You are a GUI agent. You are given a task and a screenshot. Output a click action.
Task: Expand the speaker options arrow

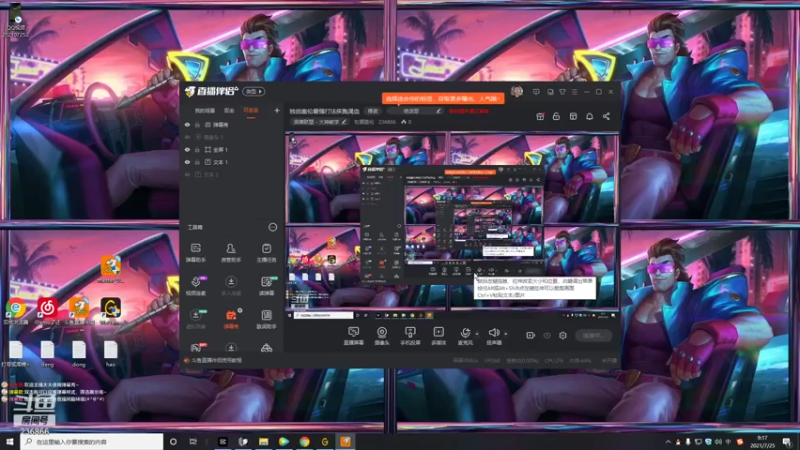[x=506, y=334]
